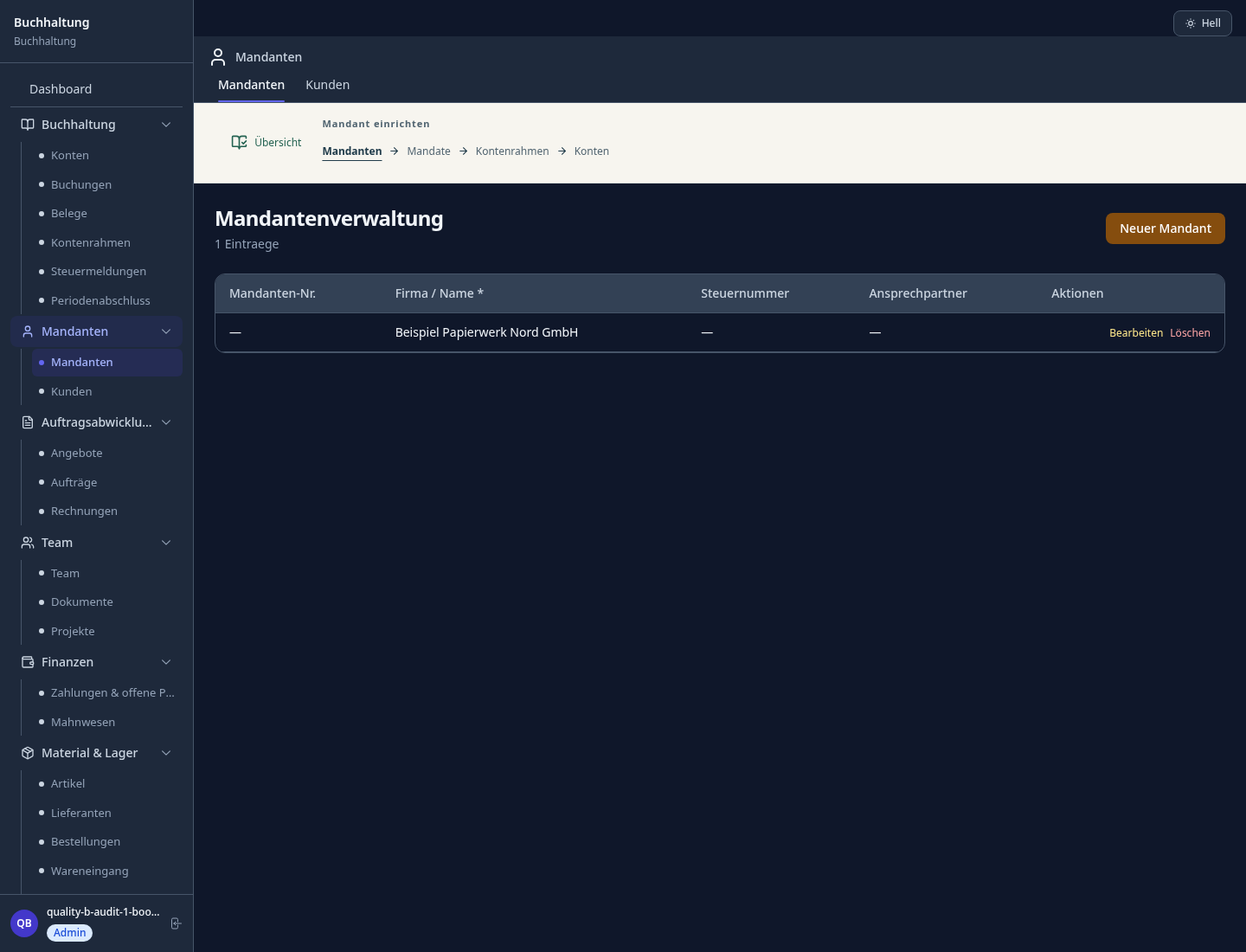
Task: Collapse the Auftragsabwicklung section chevron
Action: [166, 422]
